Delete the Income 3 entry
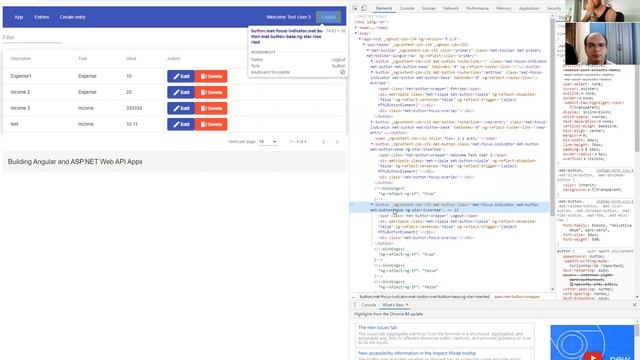Screen dimensions: 640x360 click(x=211, y=108)
